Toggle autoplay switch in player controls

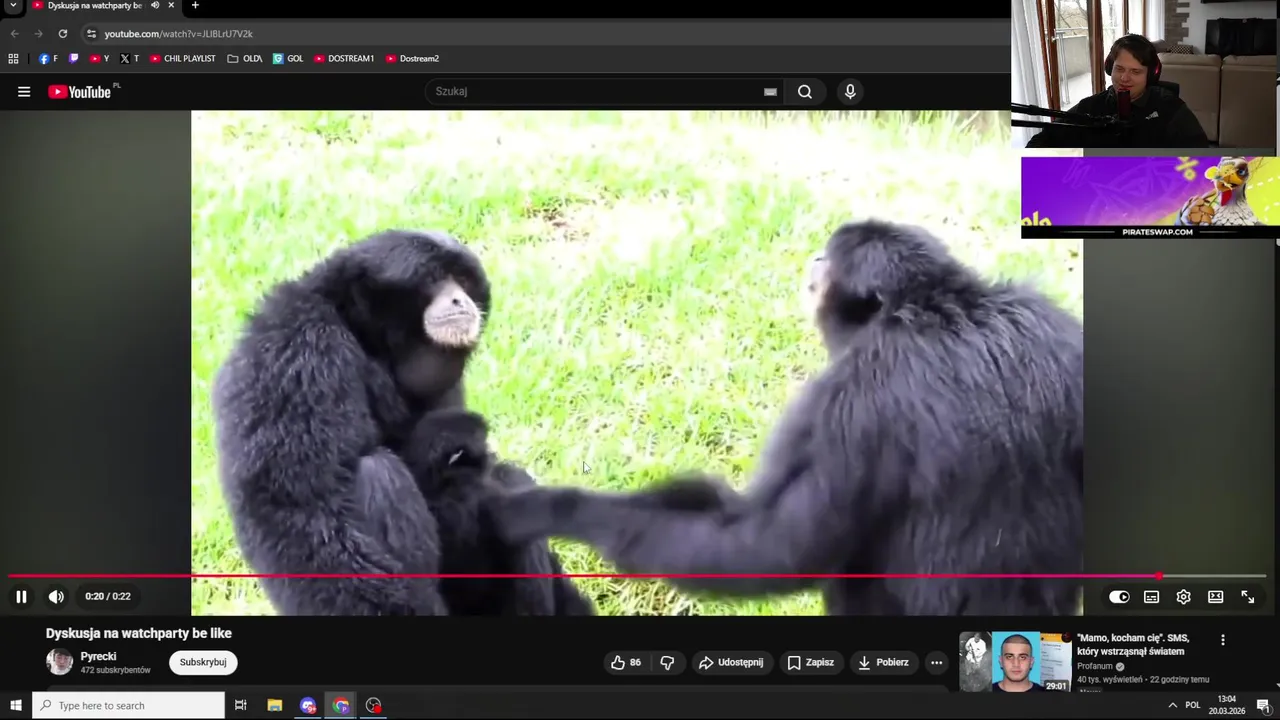click(1119, 597)
